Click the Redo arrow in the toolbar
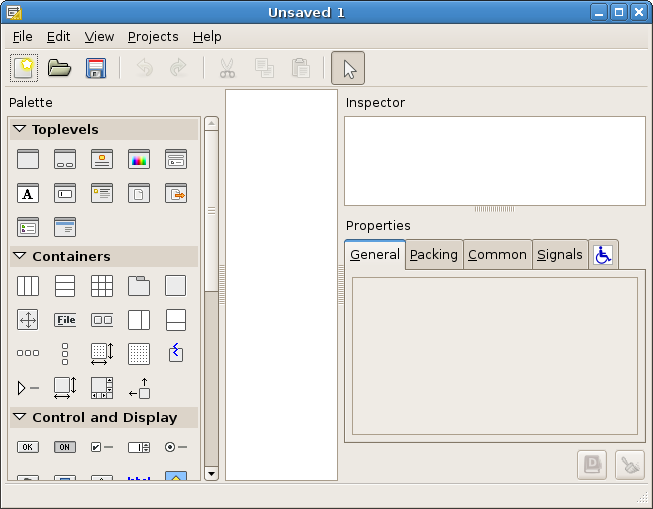 point(178,68)
